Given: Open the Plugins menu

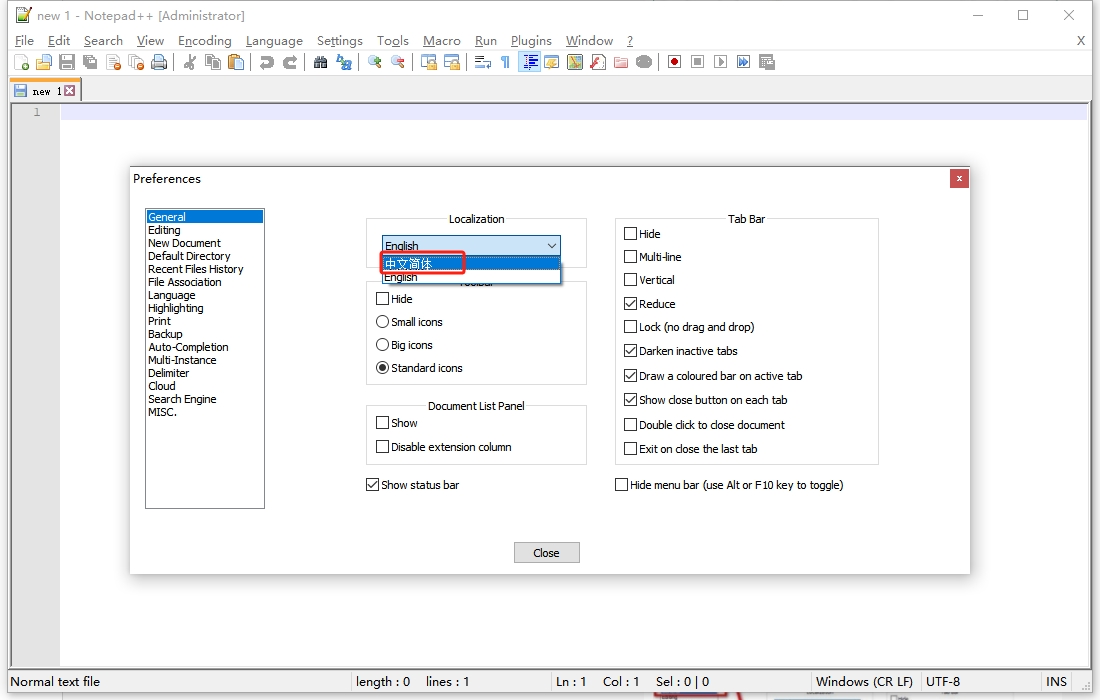Looking at the screenshot, I should (531, 41).
